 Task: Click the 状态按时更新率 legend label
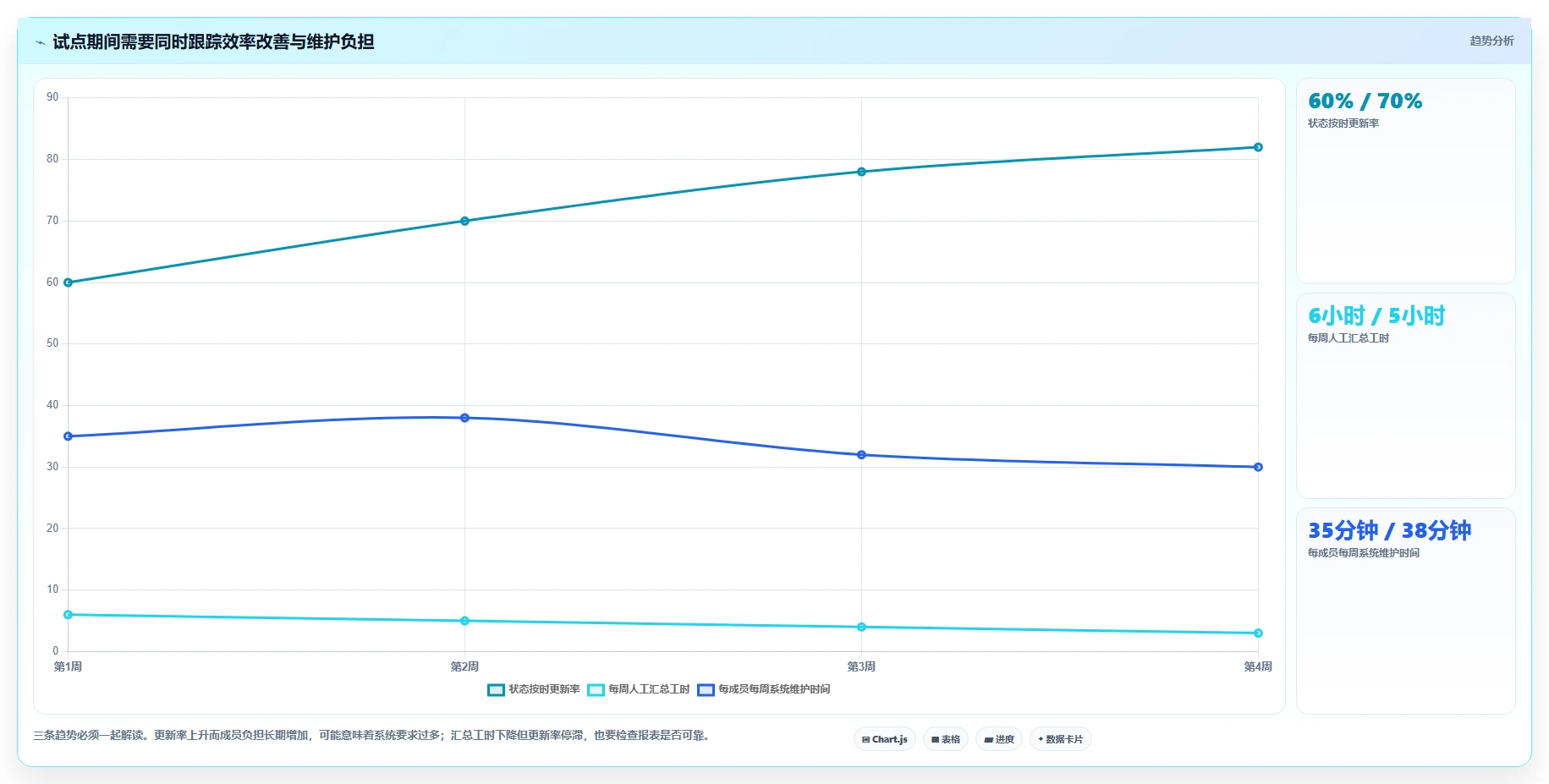coord(544,689)
